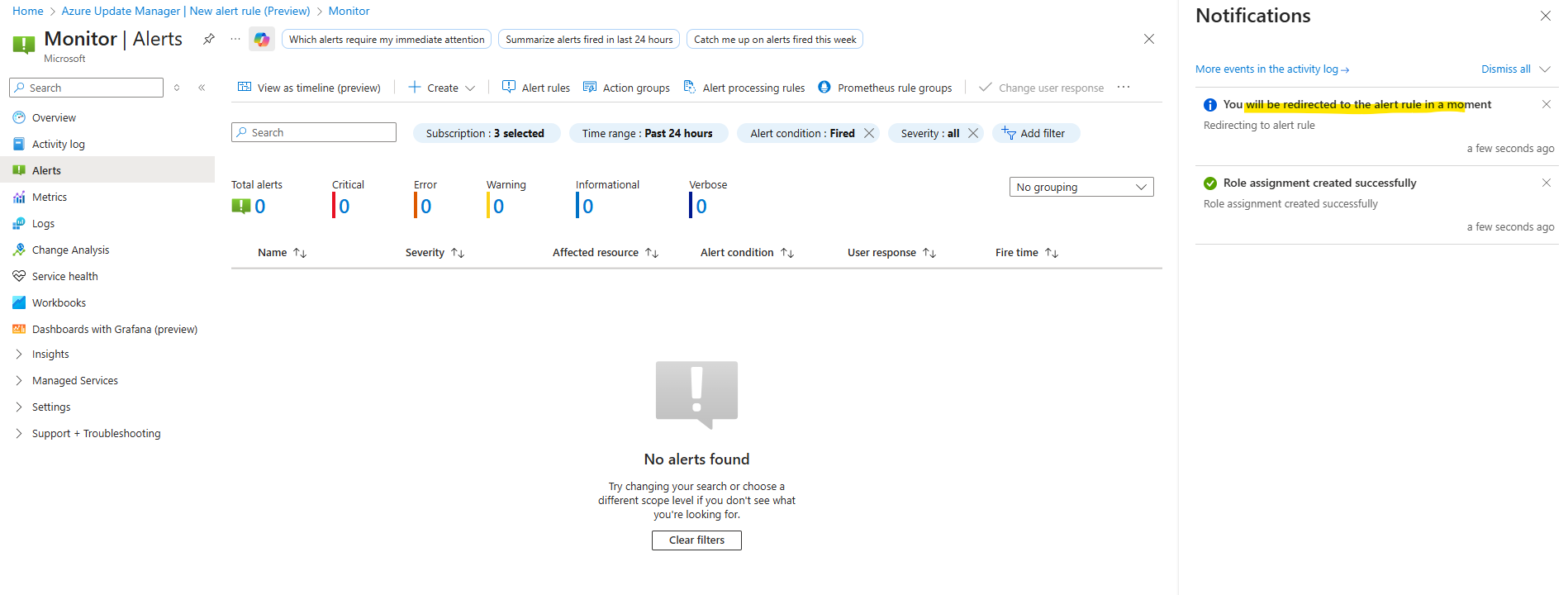Sort by Severity column
The height and width of the screenshot is (595, 1568).
click(x=435, y=252)
